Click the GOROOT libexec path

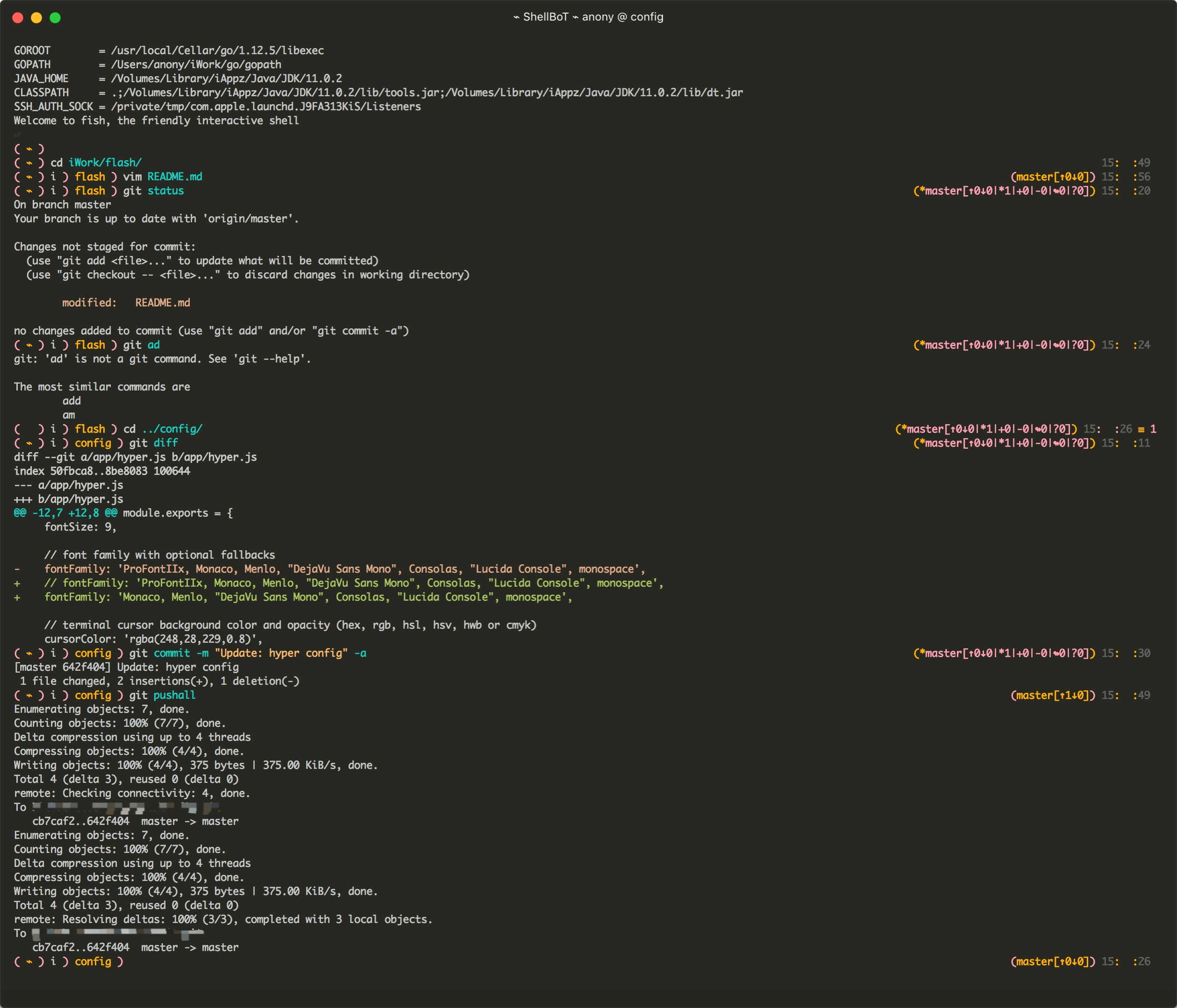[217, 50]
